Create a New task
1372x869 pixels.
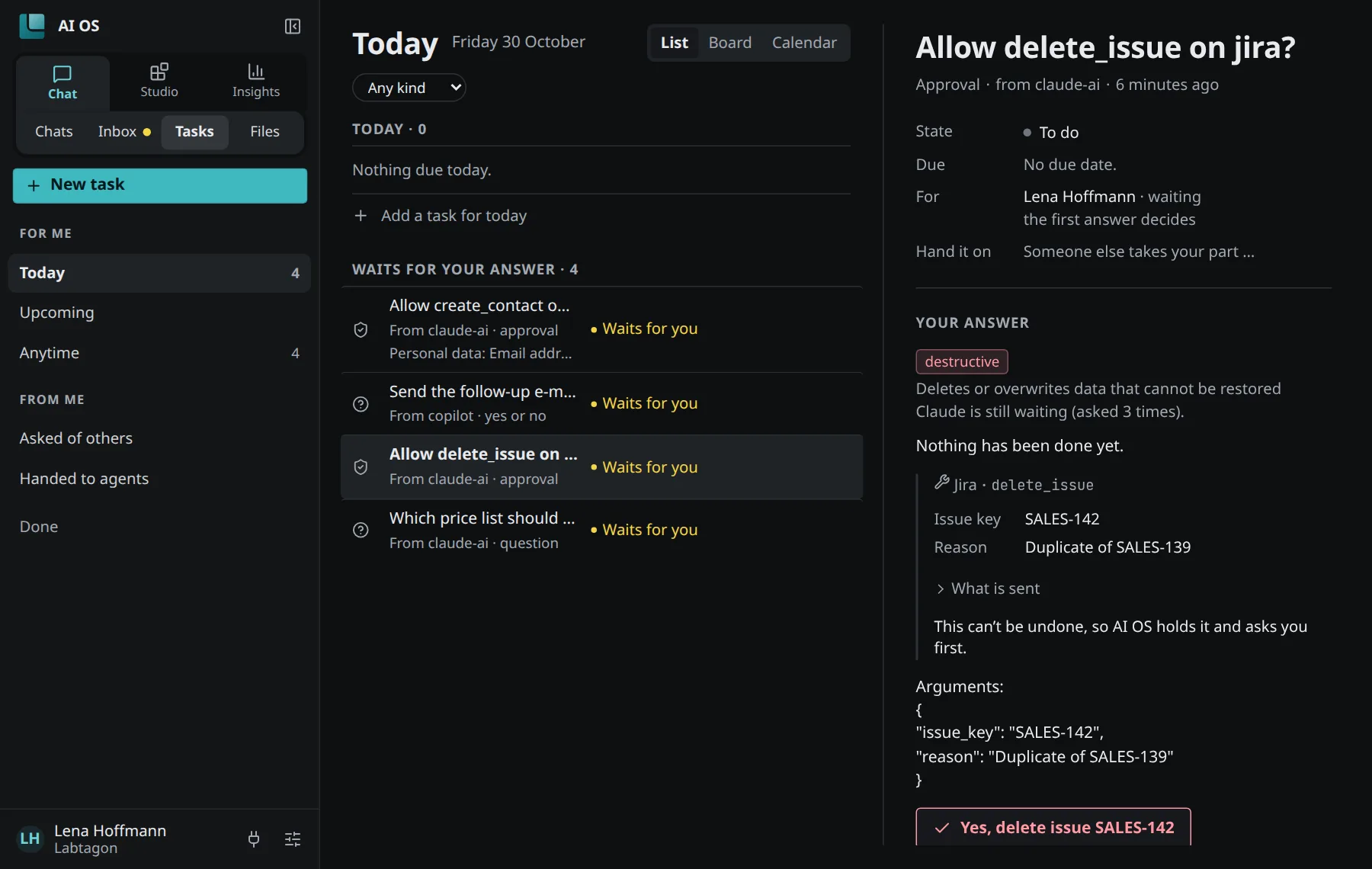tap(160, 185)
